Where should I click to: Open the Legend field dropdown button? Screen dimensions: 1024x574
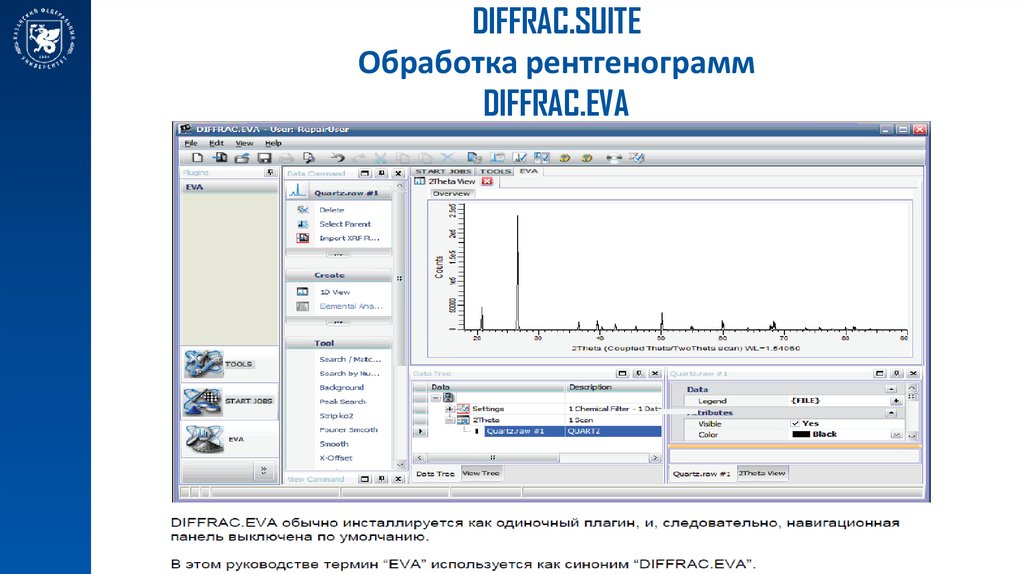(896, 401)
